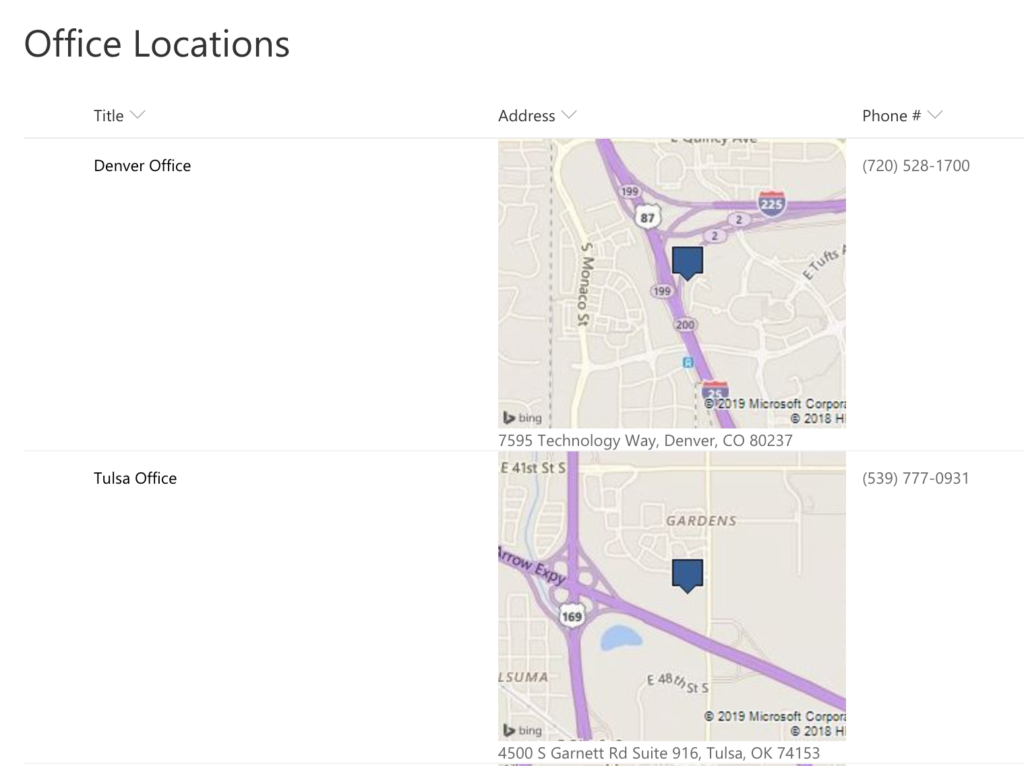1024x766 pixels.
Task: Click the blue lake on the Tulsa map
Action: tap(620, 638)
